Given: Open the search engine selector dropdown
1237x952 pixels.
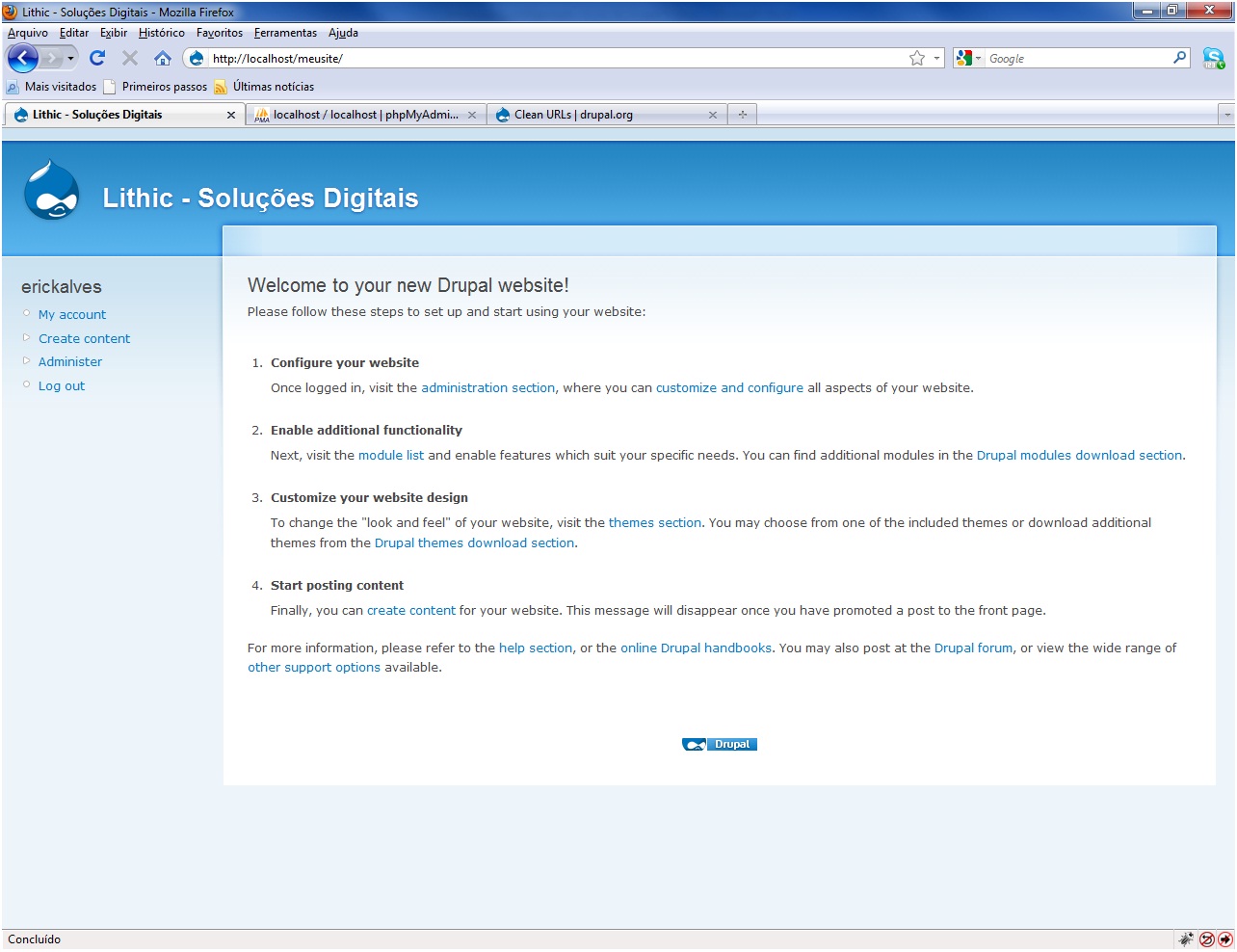Looking at the screenshot, I should 967,59.
